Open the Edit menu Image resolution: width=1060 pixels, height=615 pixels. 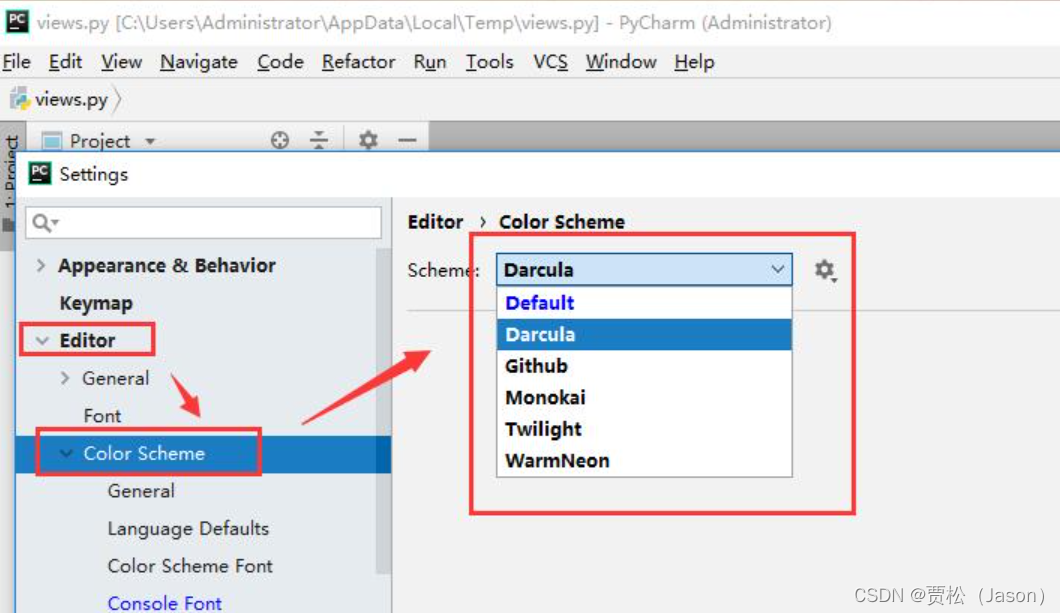click(65, 62)
